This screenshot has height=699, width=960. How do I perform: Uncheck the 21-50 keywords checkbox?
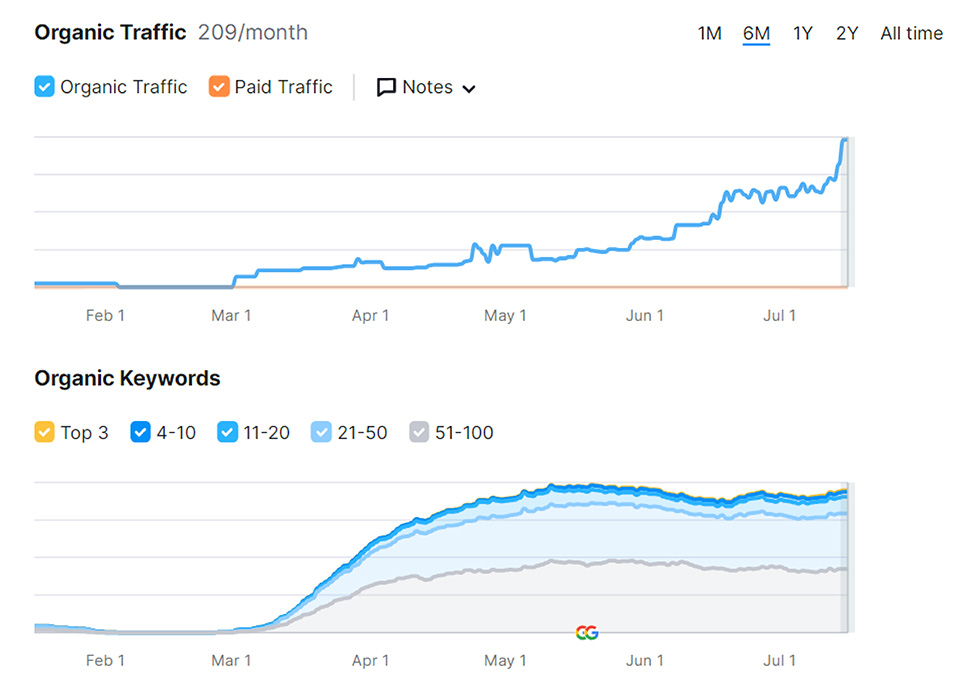(x=321, y=433)
